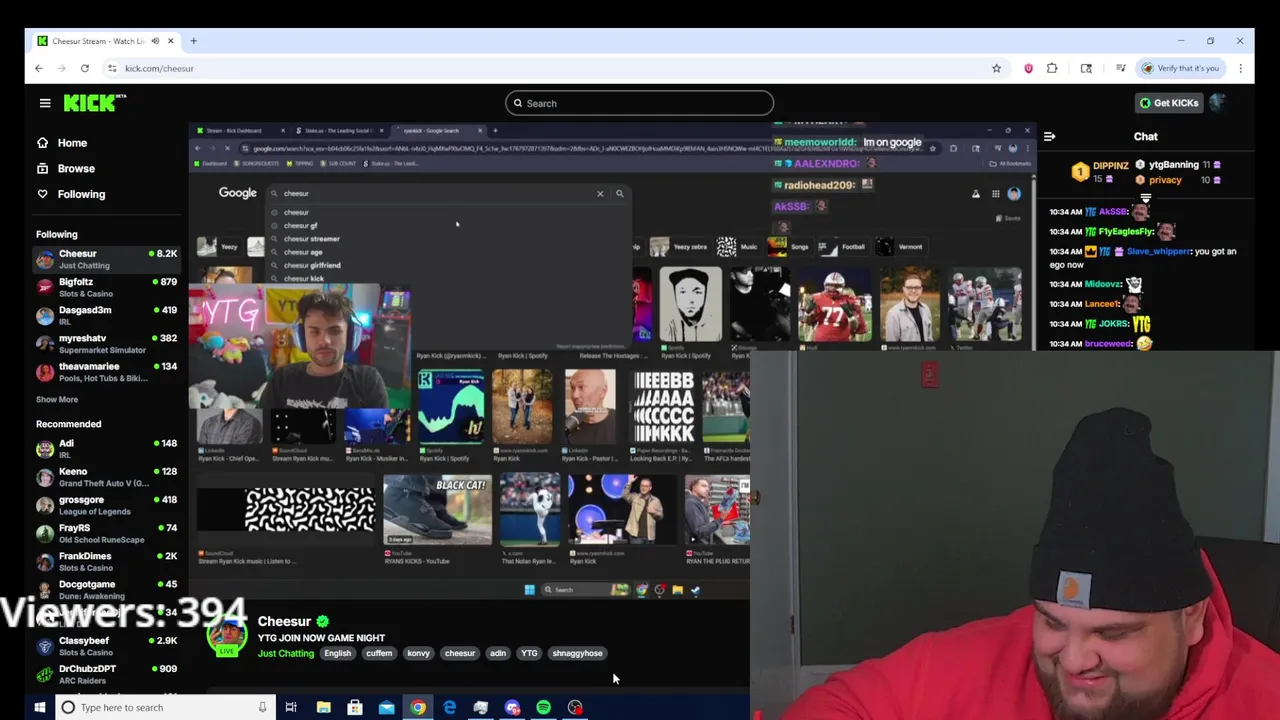Open Microsoft Store from the taskbar

coord(355,707)
